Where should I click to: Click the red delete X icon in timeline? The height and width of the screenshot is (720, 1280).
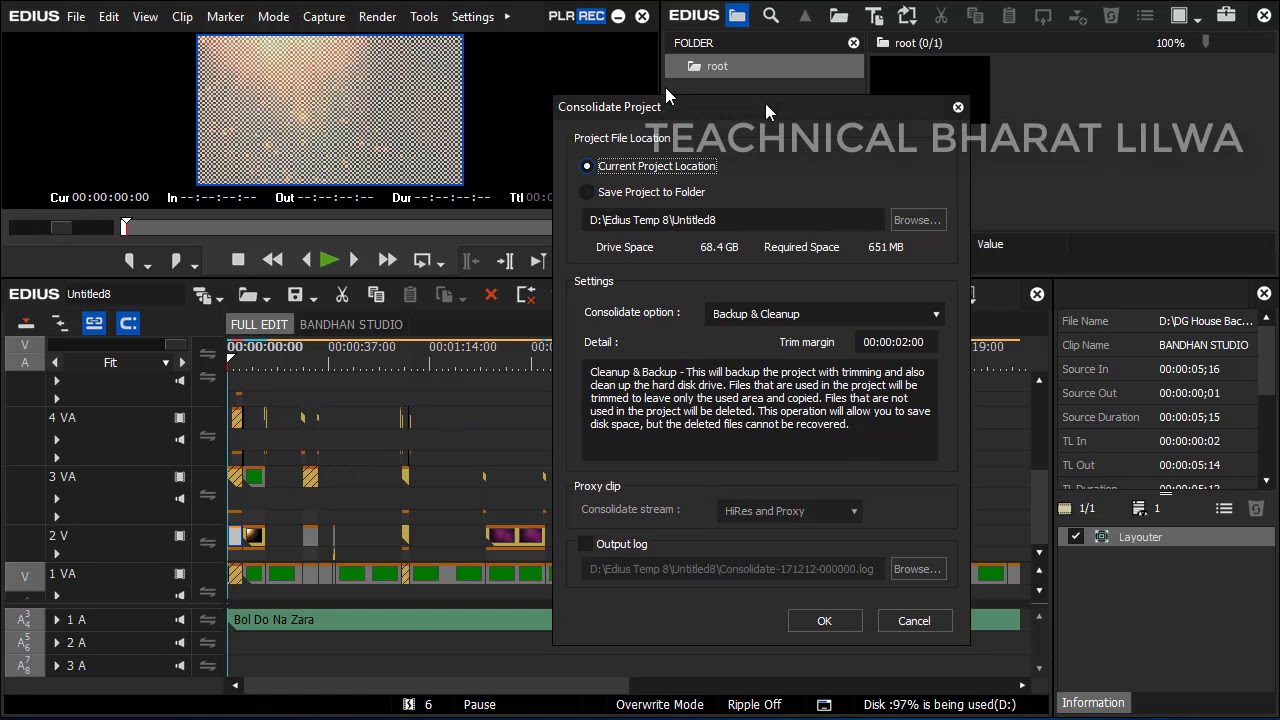coord(490,295)
